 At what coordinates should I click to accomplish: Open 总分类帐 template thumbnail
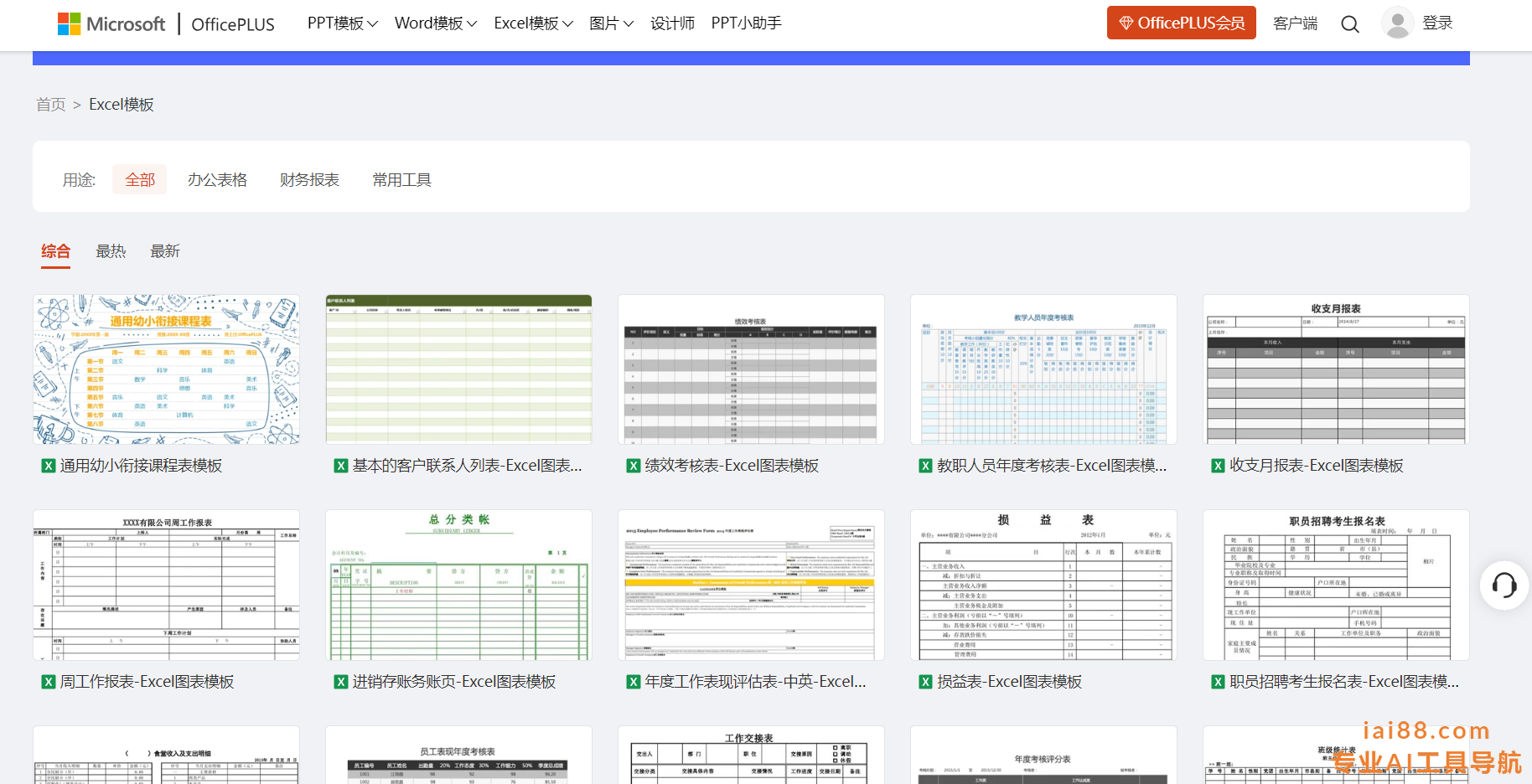[458, 585]
